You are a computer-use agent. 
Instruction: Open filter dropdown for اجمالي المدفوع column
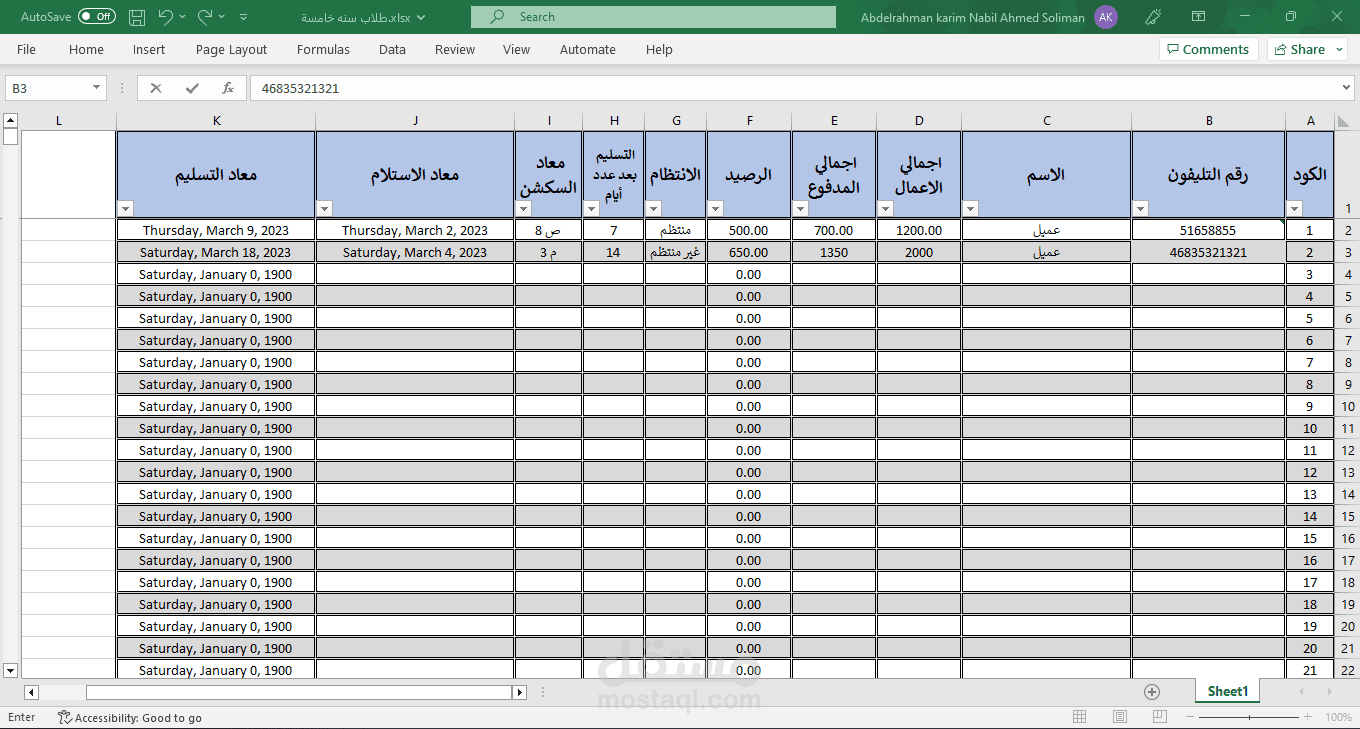pos(801,208)
